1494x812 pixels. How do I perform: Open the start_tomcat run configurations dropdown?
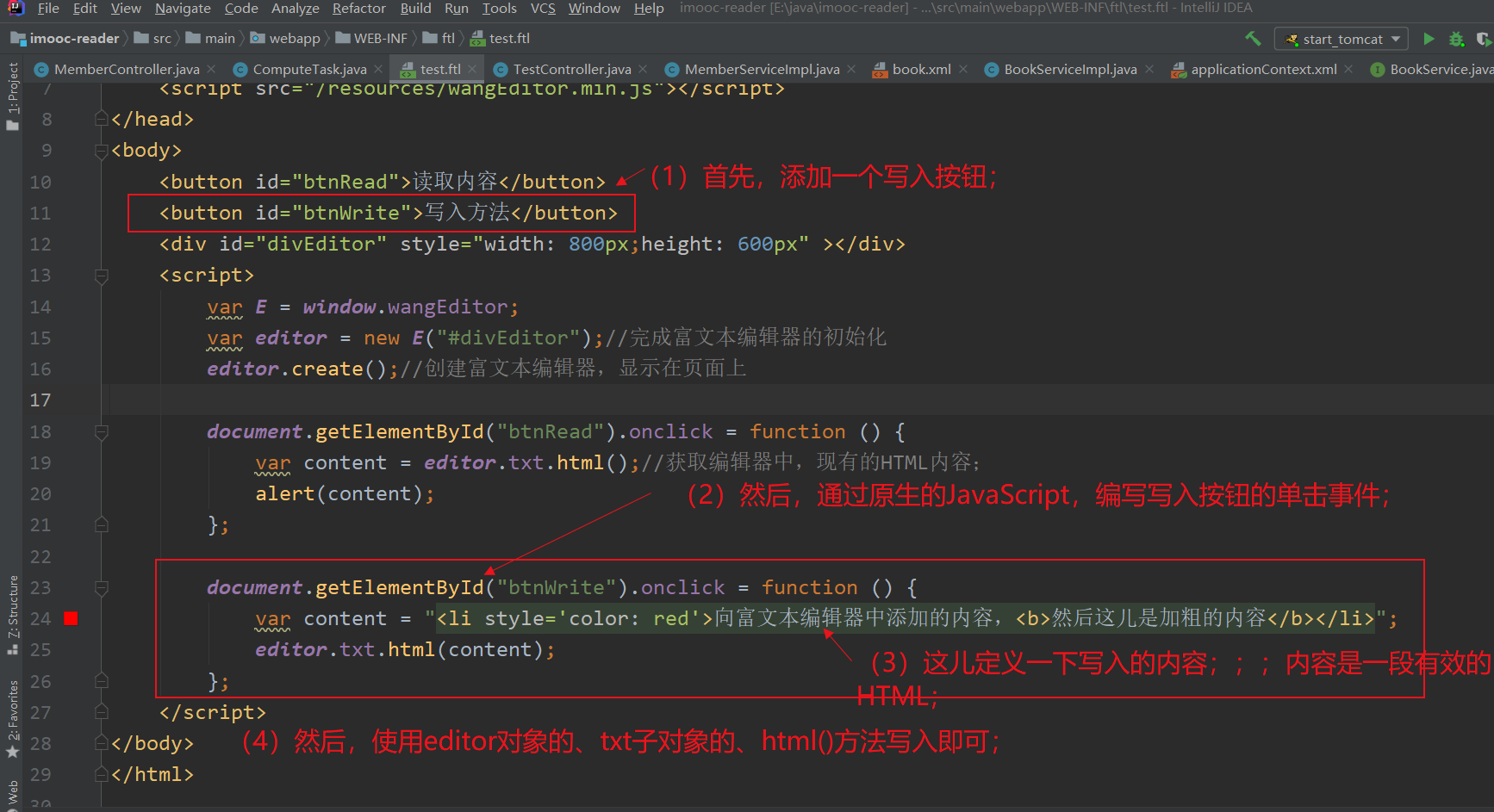pos(1396,39)
